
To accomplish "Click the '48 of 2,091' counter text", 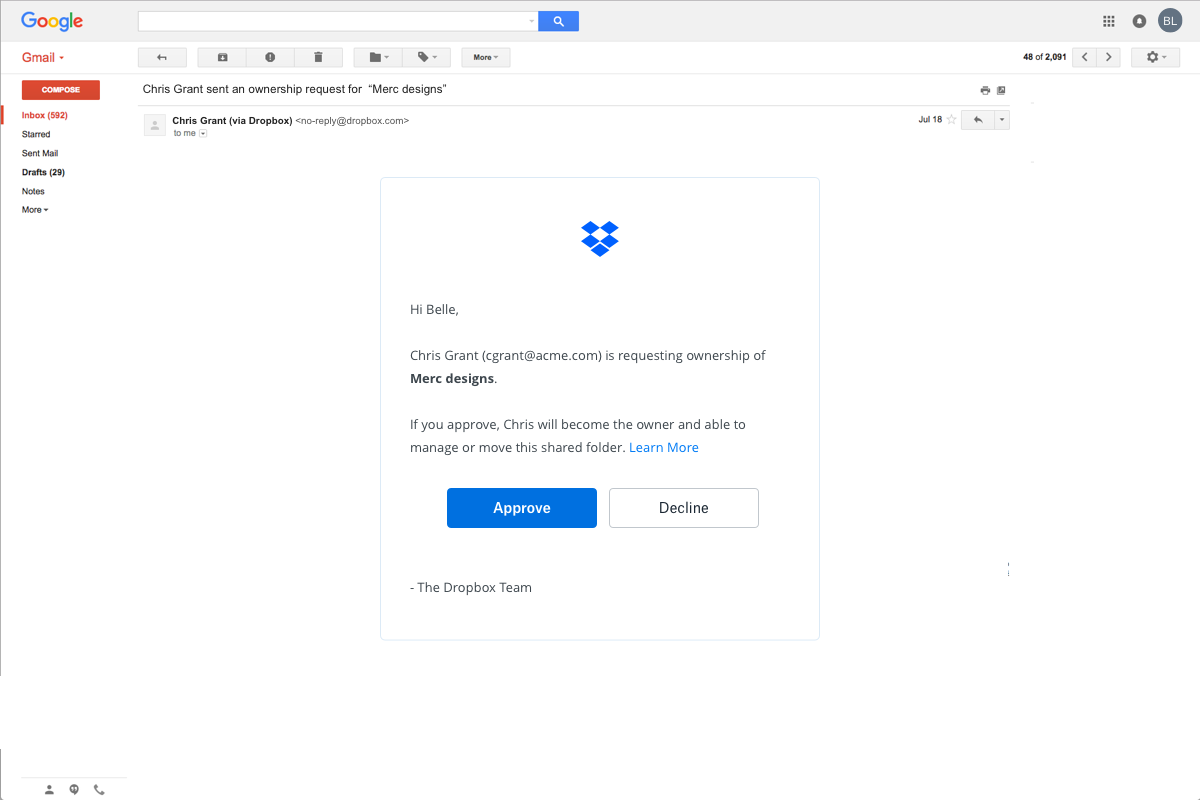I will coord(1045,57).
